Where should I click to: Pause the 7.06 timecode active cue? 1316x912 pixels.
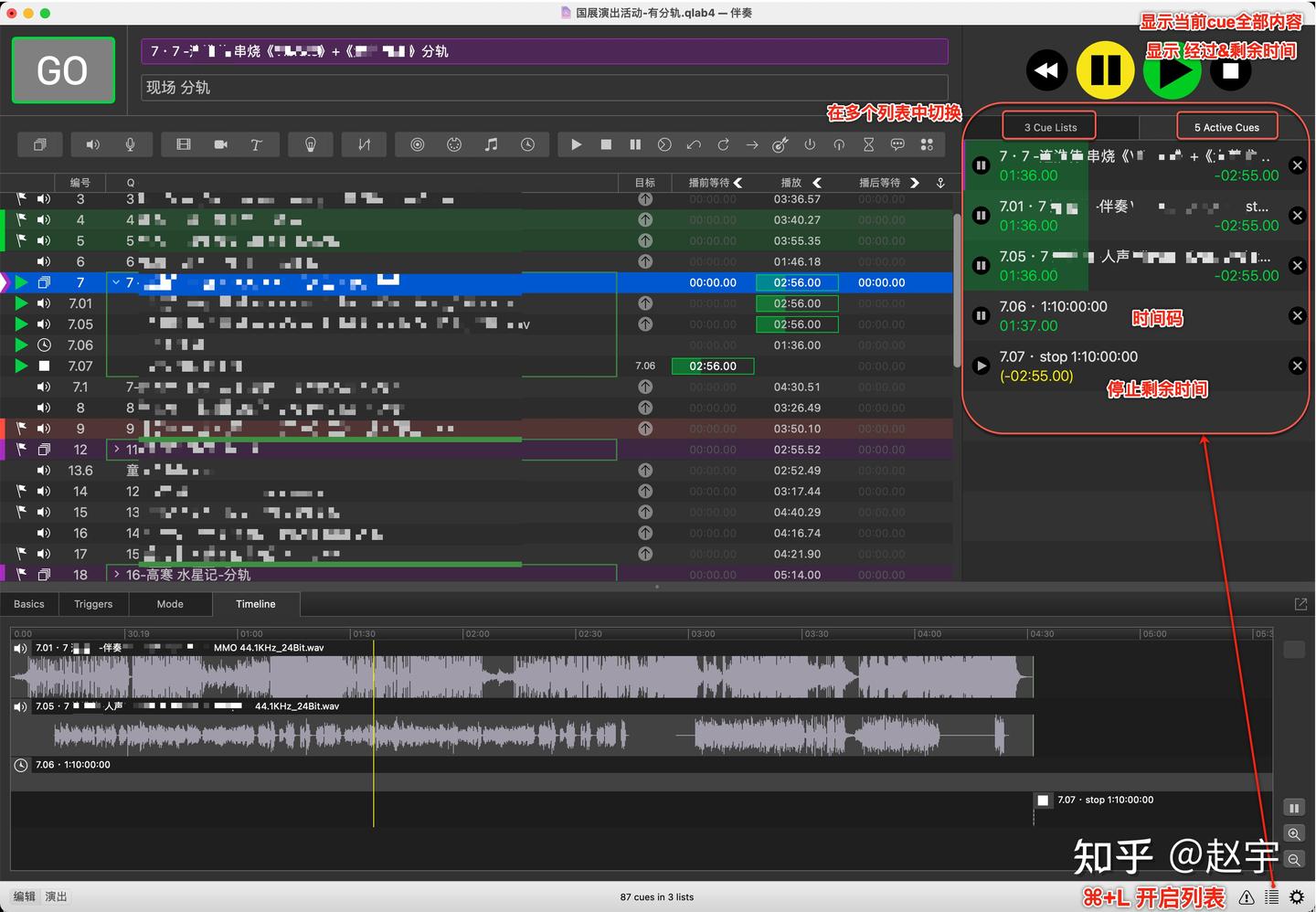coord(981,315)
